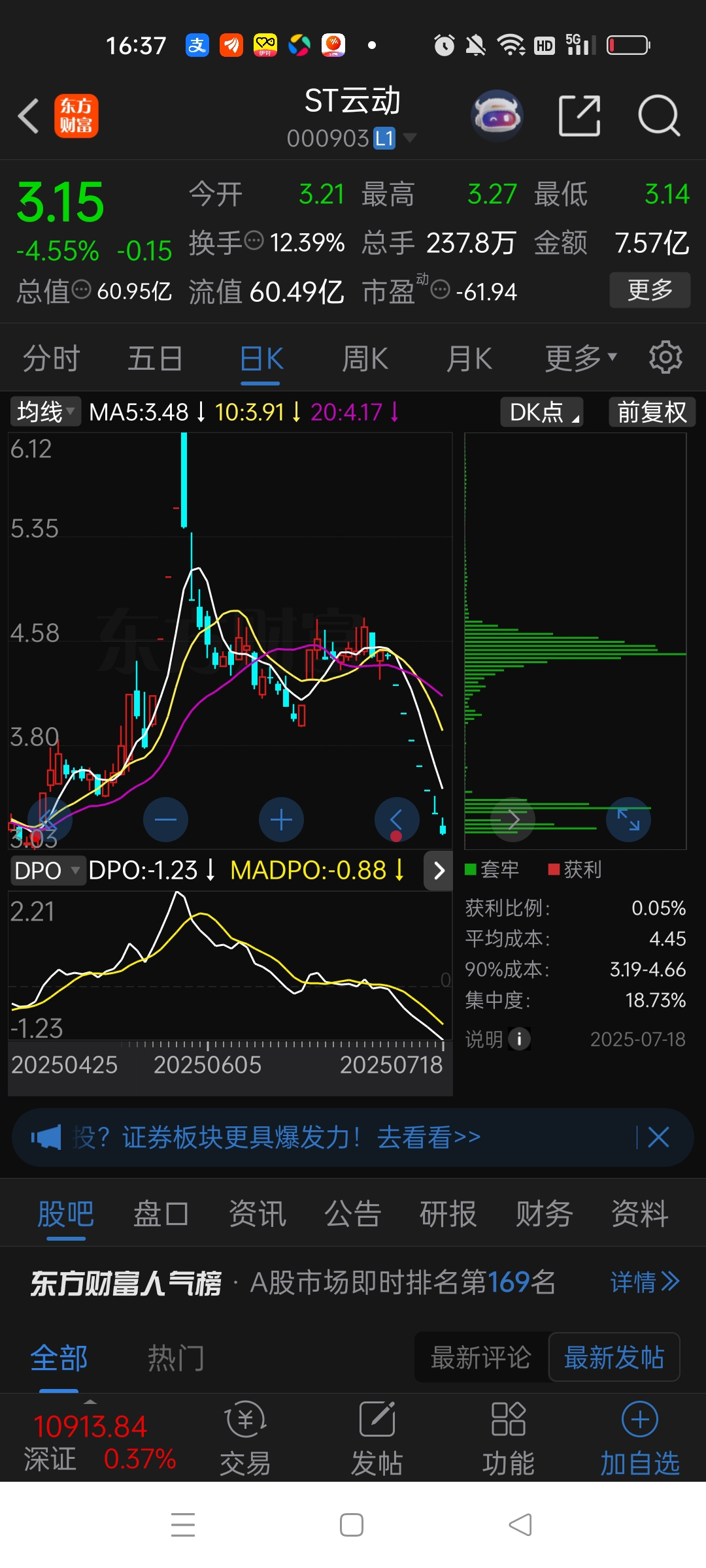The height and width of the screenshot is (1568, 706).
Task: Tap the share/export icon
Action: 580,116
